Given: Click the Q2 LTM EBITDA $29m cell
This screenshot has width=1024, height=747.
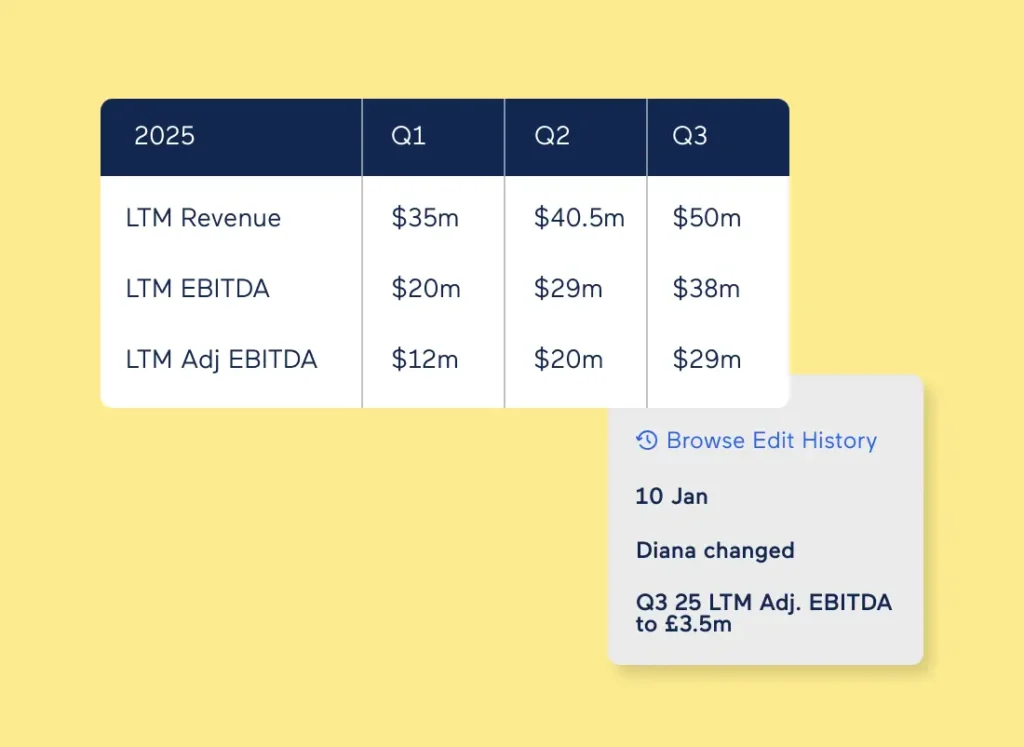Looking at the screenshot, I should coord(568,289).
